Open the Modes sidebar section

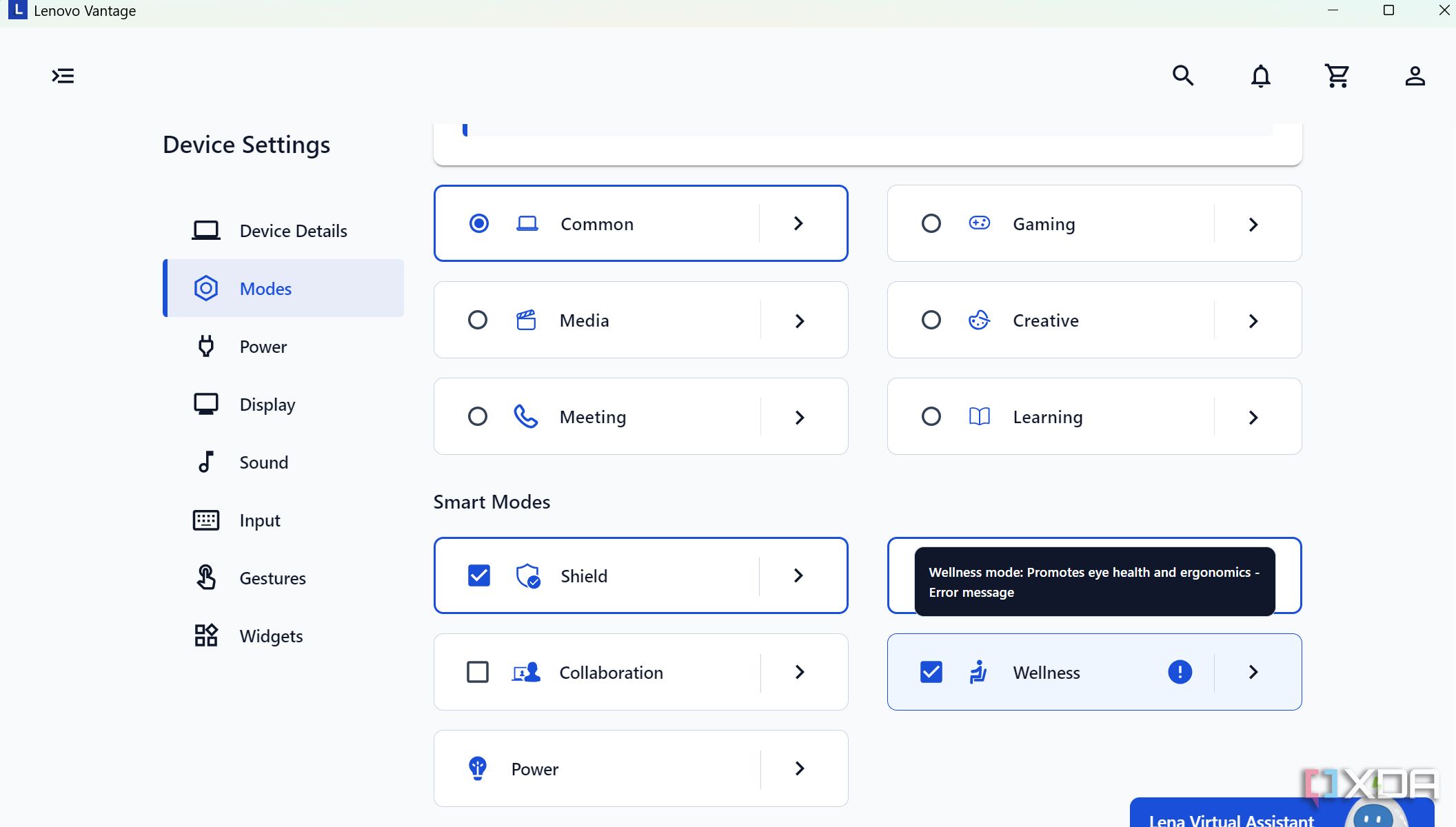(x=284, y=288)
